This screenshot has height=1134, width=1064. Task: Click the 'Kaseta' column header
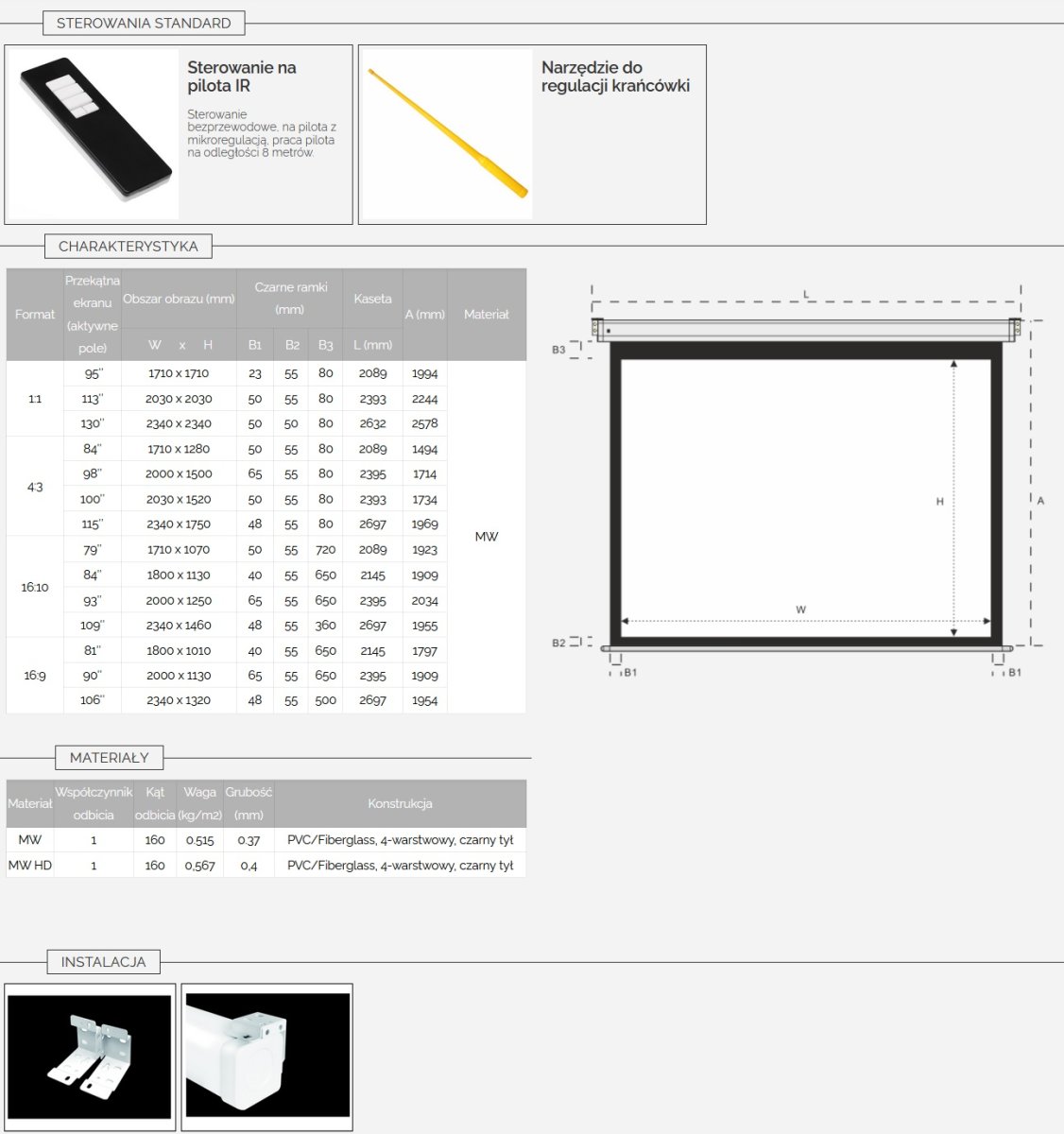[x=372, y=299]
